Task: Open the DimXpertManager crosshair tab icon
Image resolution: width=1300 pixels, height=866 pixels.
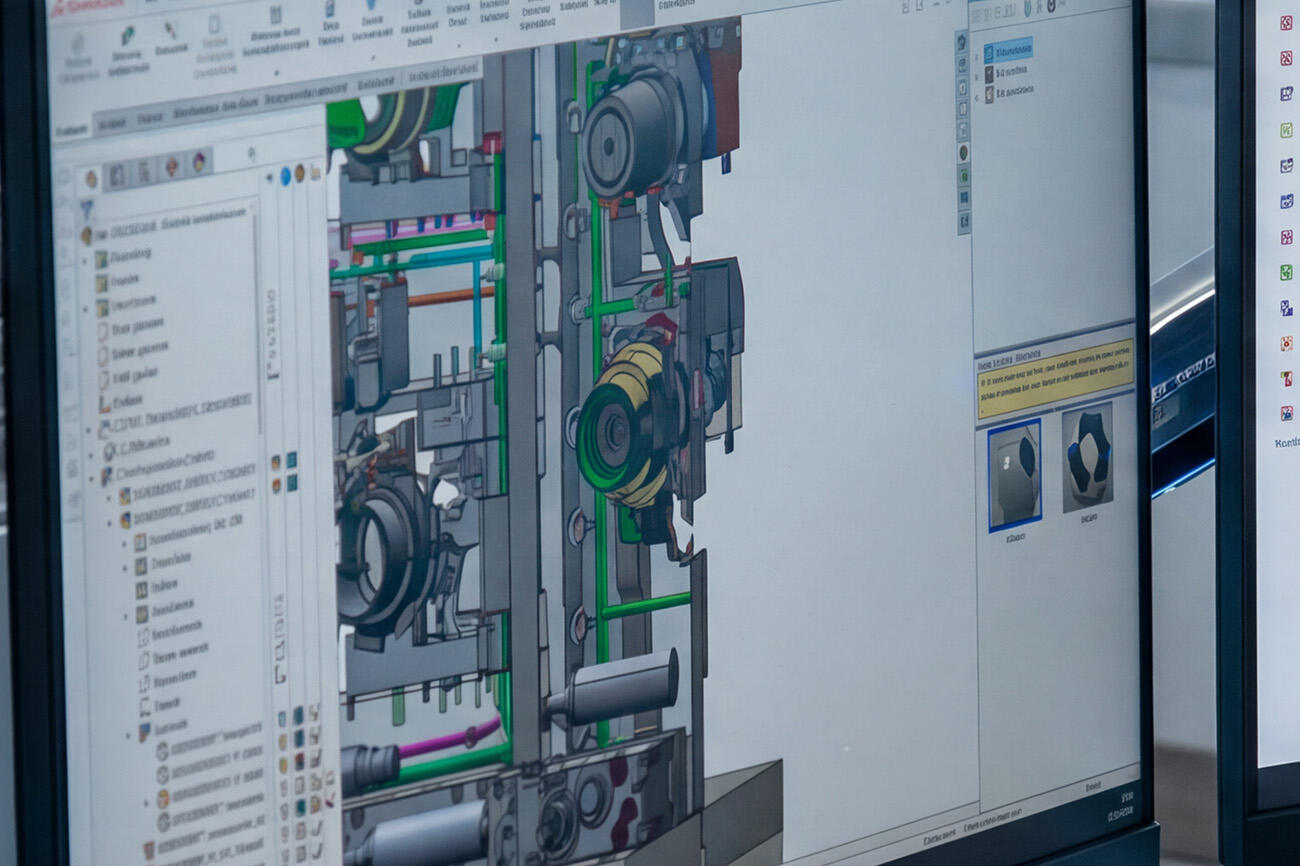Action: 172,166
